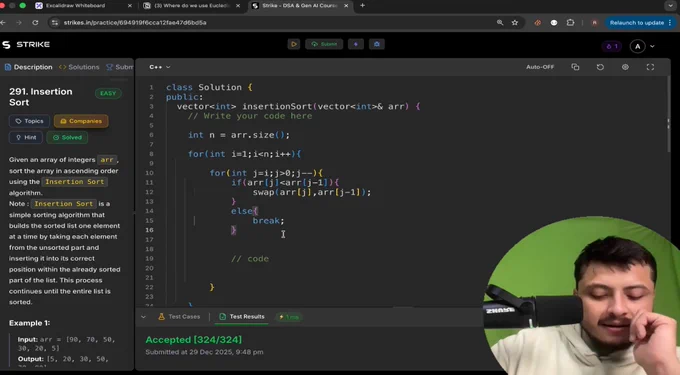Show Companies for this problem

(x=81, y=121)
